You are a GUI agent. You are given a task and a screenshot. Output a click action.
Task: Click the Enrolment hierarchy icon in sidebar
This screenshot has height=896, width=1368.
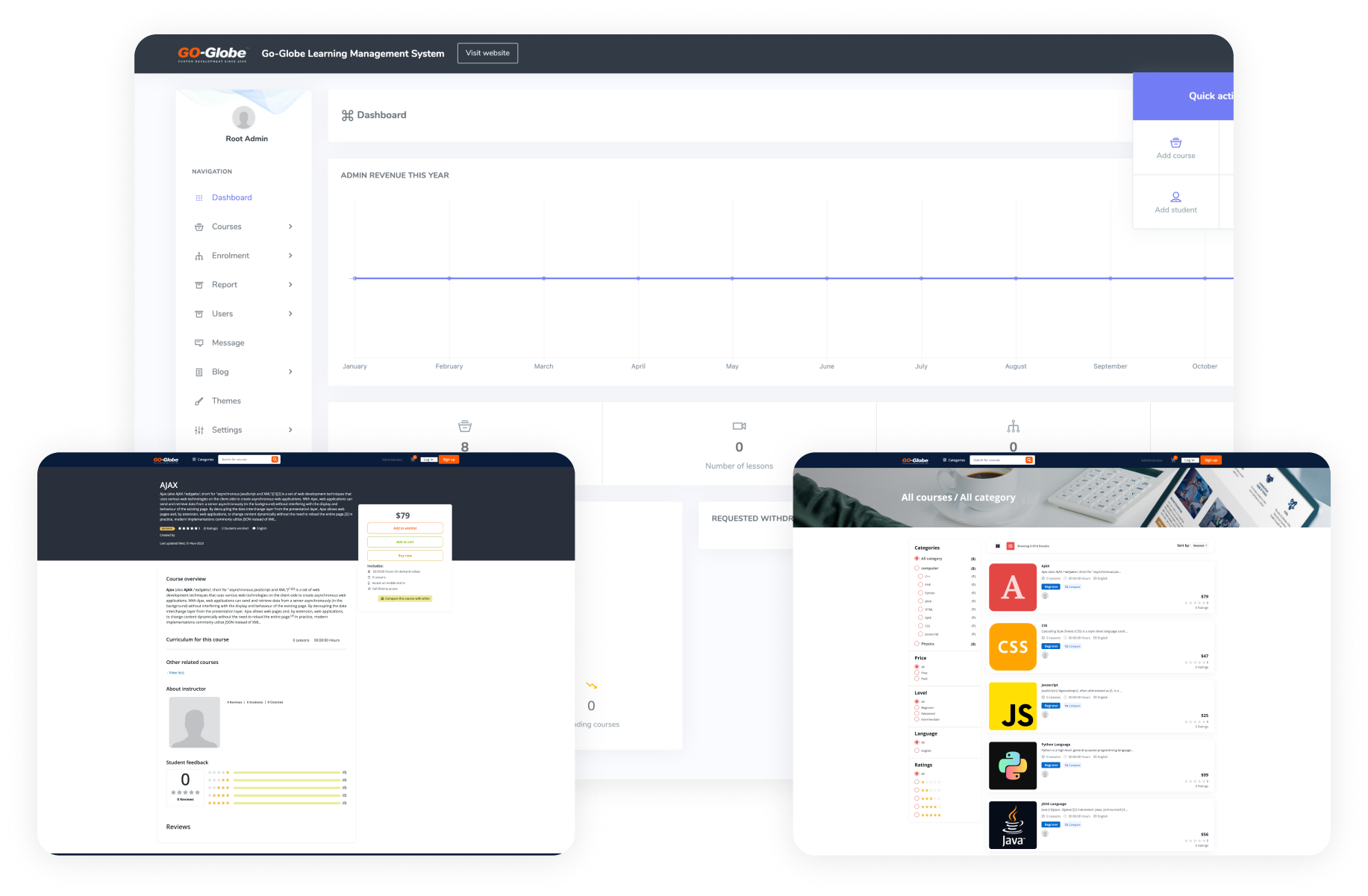pyautogui.click(x=199, y=256)
